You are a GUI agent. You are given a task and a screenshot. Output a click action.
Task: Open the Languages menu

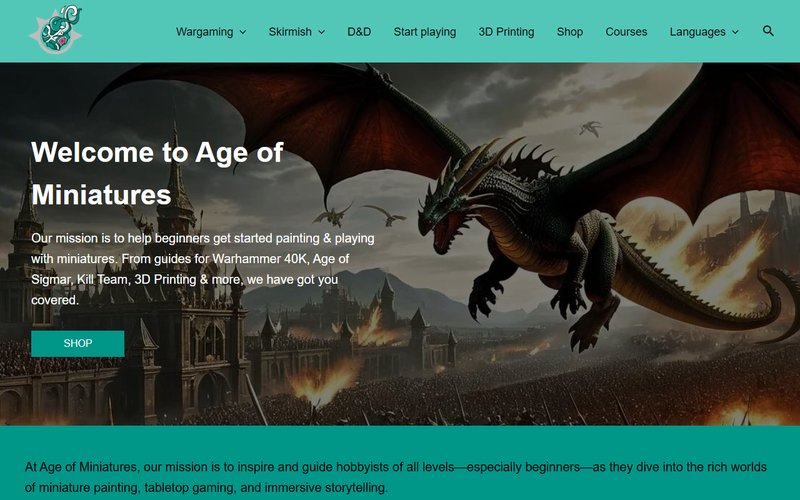click(697, 32)
